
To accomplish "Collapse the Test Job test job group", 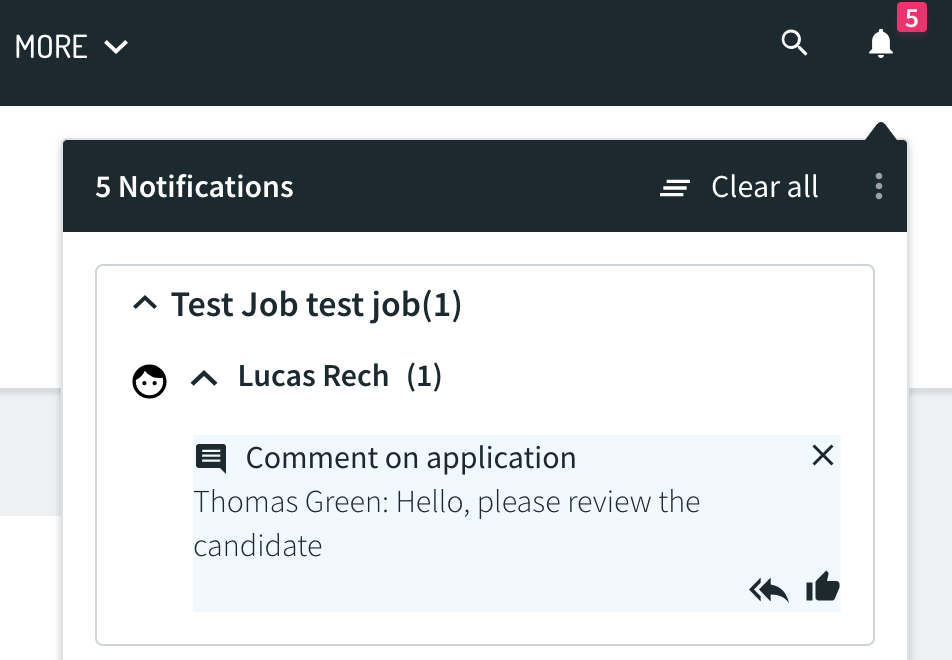I will click(x=145, y=302).
